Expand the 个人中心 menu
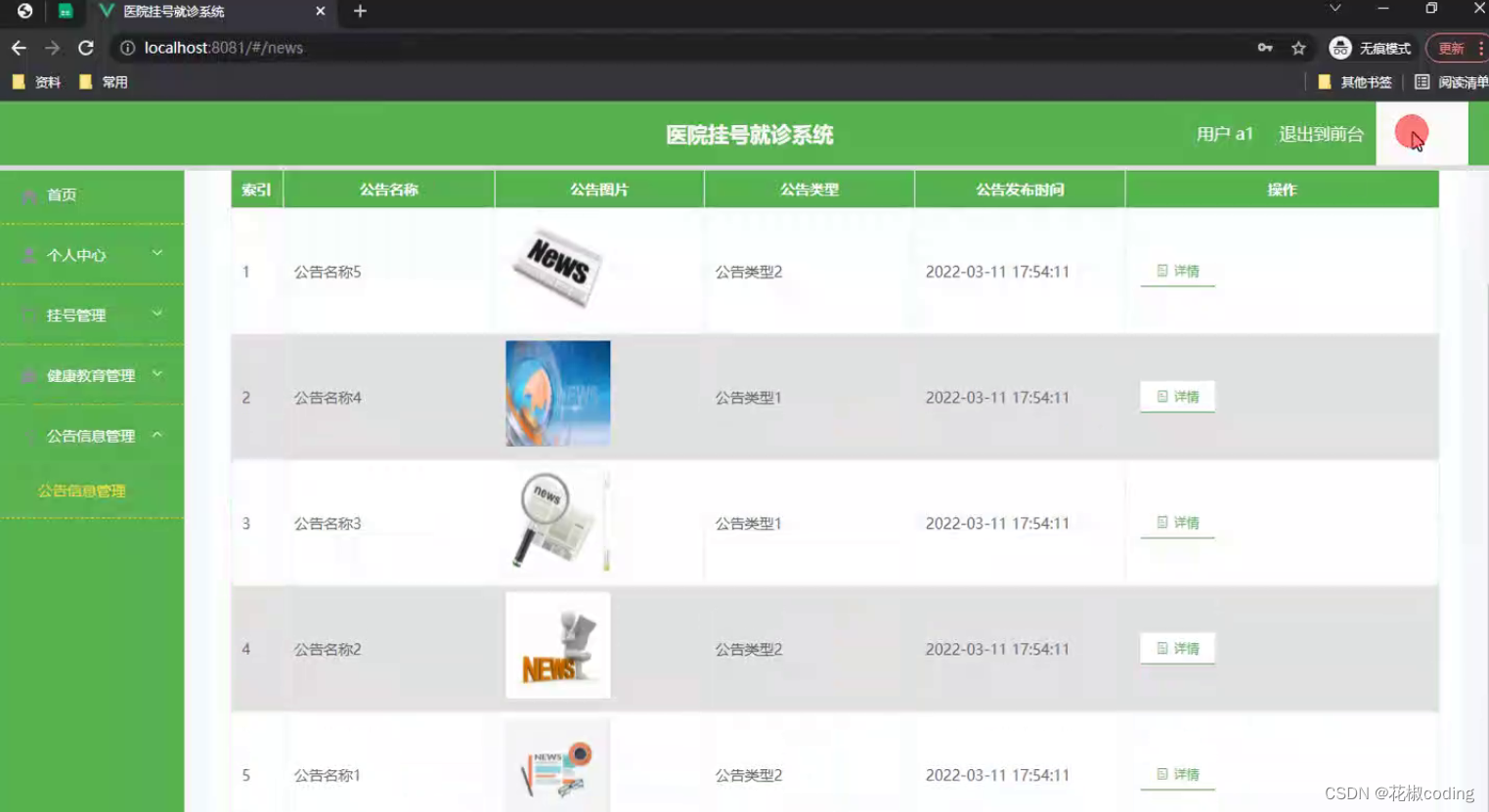 coord(156,255)
